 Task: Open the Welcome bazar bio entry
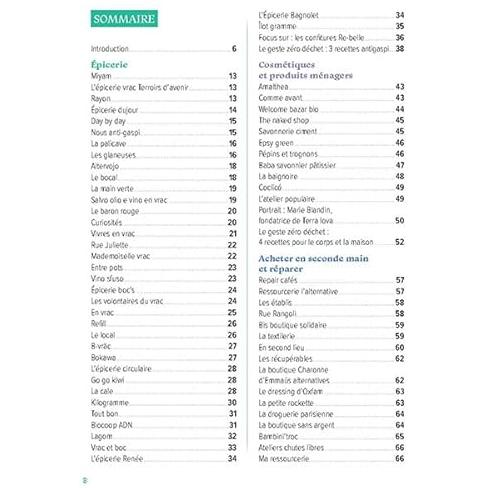(x=331, y=109)
